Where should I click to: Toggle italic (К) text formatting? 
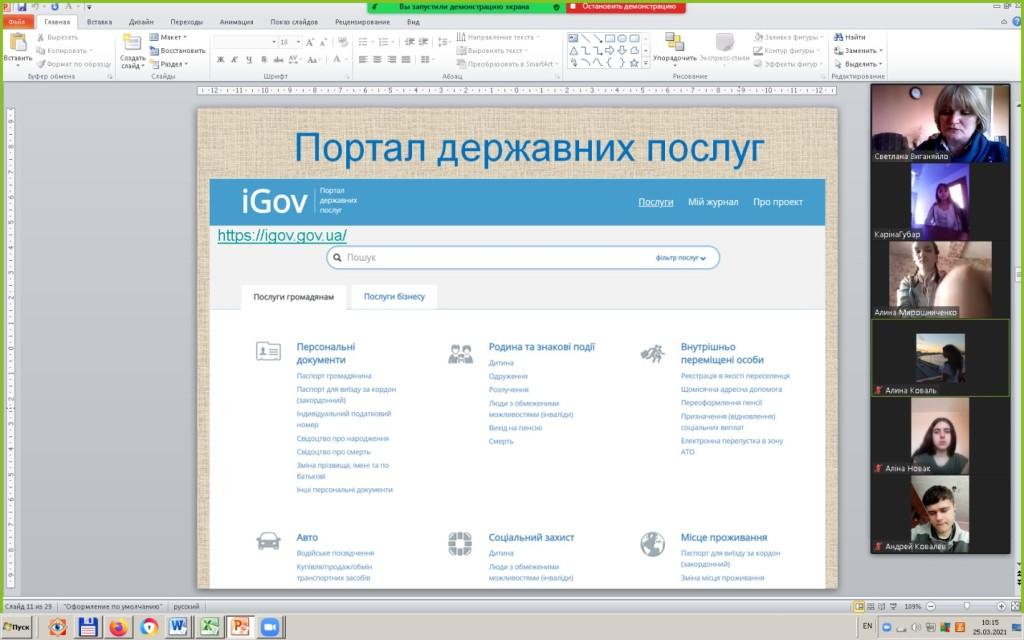(235, 60)
